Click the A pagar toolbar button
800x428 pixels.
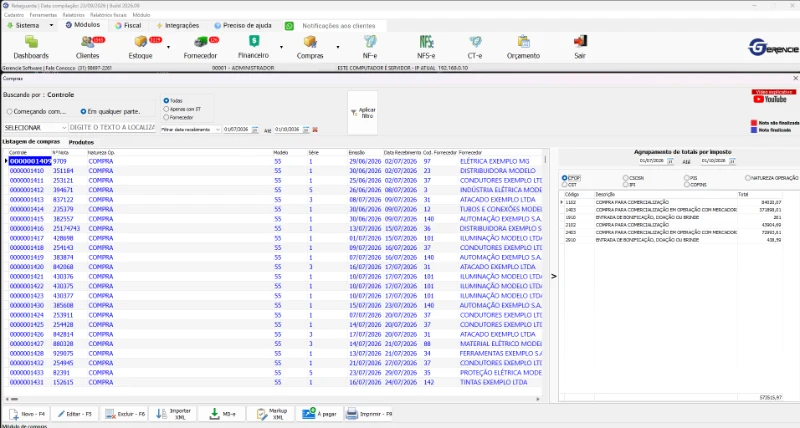coord(319,414)
